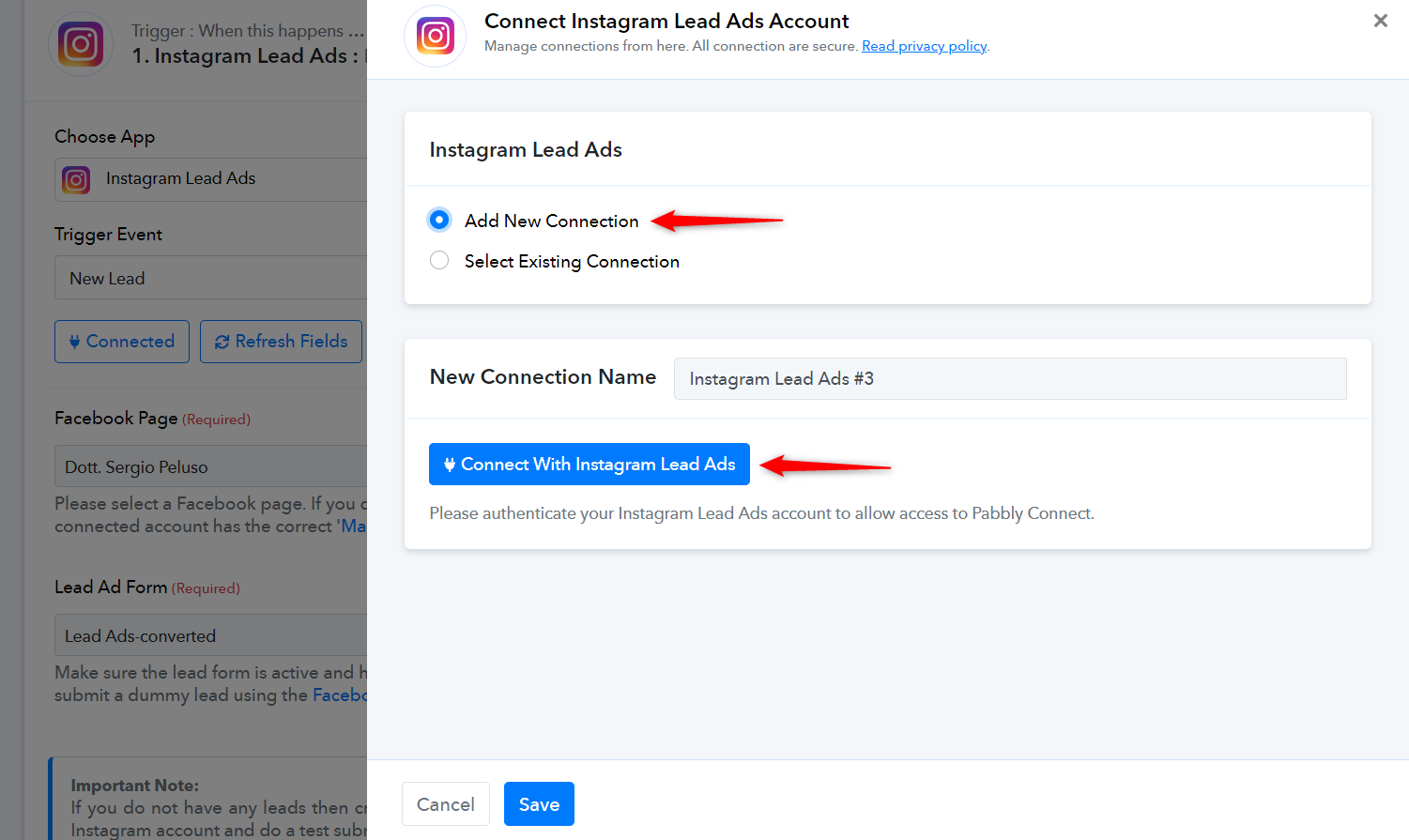
Task: Expand the Facebook Page dropdown
Action: pos(211,466)
